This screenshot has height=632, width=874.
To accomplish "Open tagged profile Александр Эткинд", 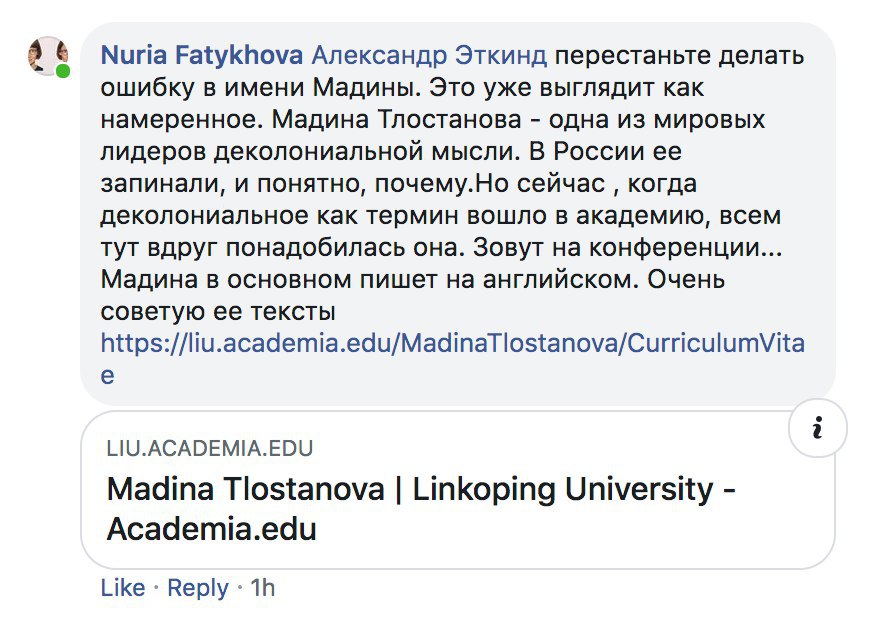I will 429,55.
